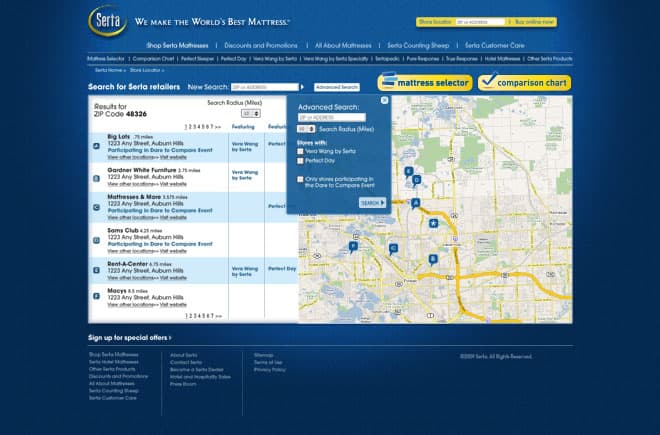Submit New Search with arrow icon
This screenshot has width=660, height=435.
(x=302, y=87)
